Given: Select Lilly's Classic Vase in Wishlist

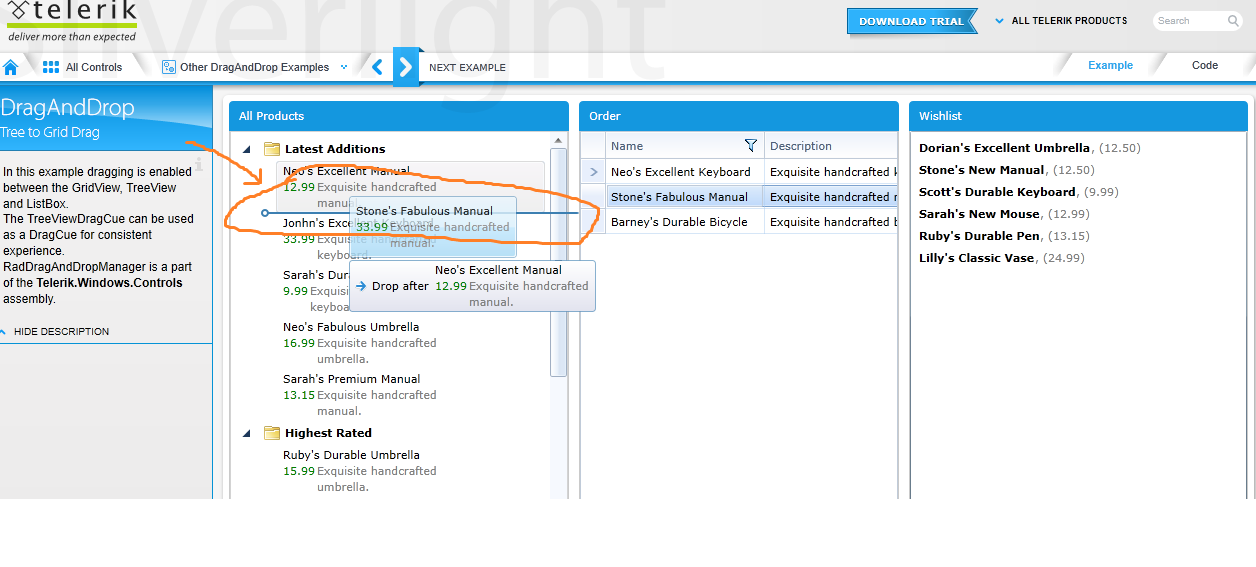Looking at the screenshot, I should pos(1001,258).
